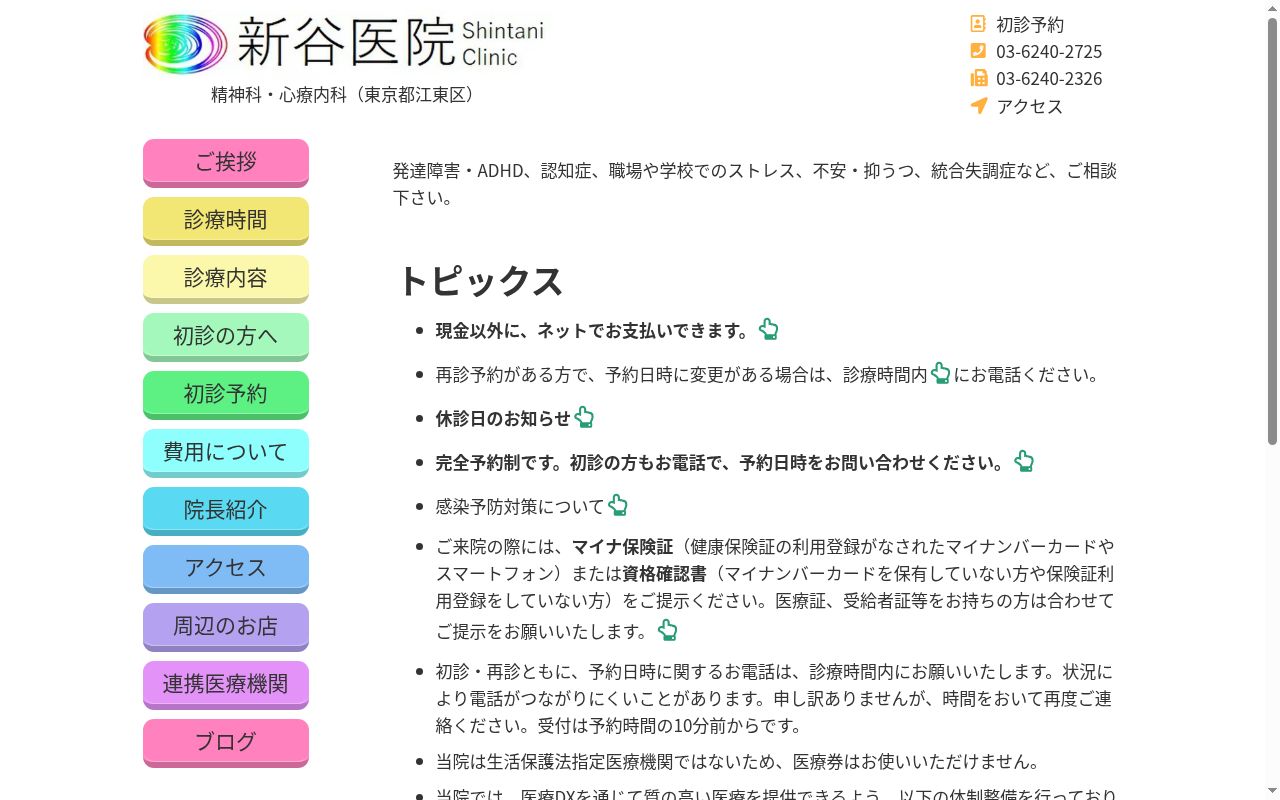Click the navigation arrow icon beside アクセス
Viewport: 1280px width, 800px height.
pyautogui.click(x=978, y=105)
